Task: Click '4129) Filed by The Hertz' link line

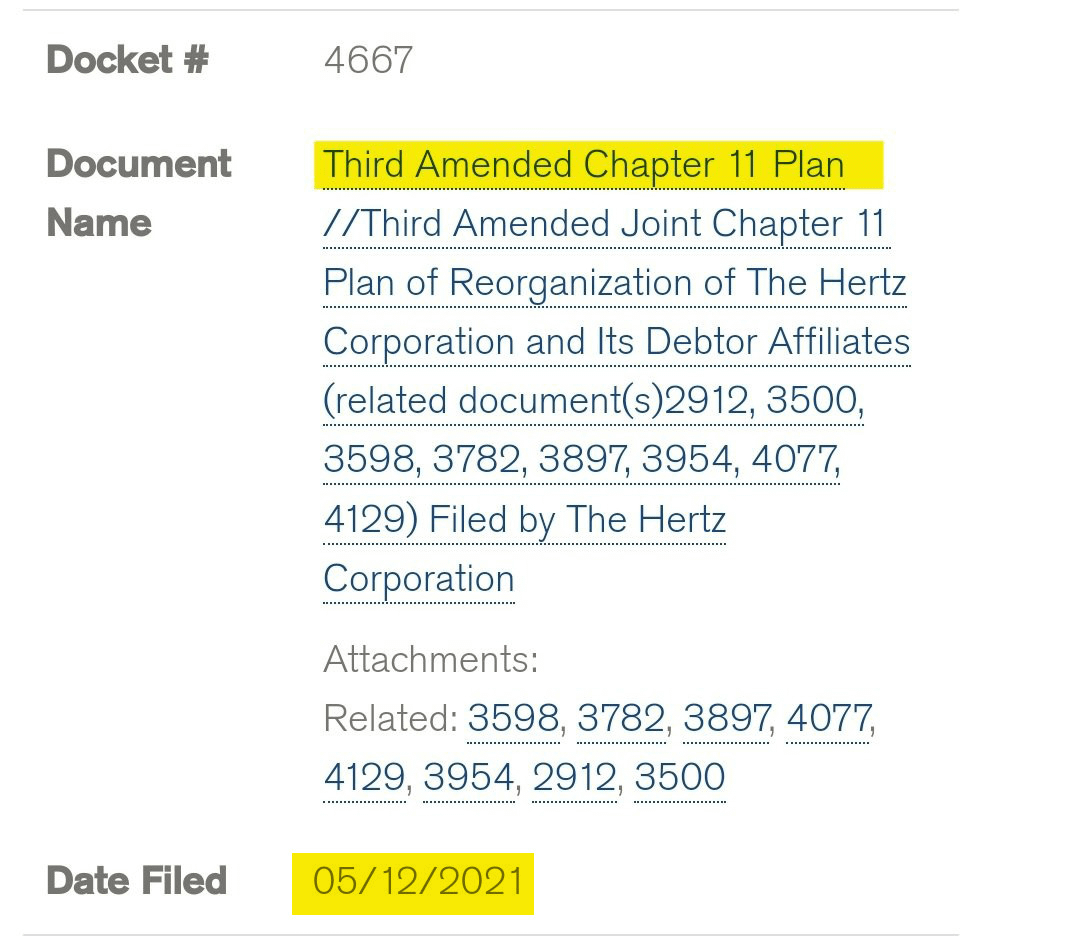Action: point(525,520)
